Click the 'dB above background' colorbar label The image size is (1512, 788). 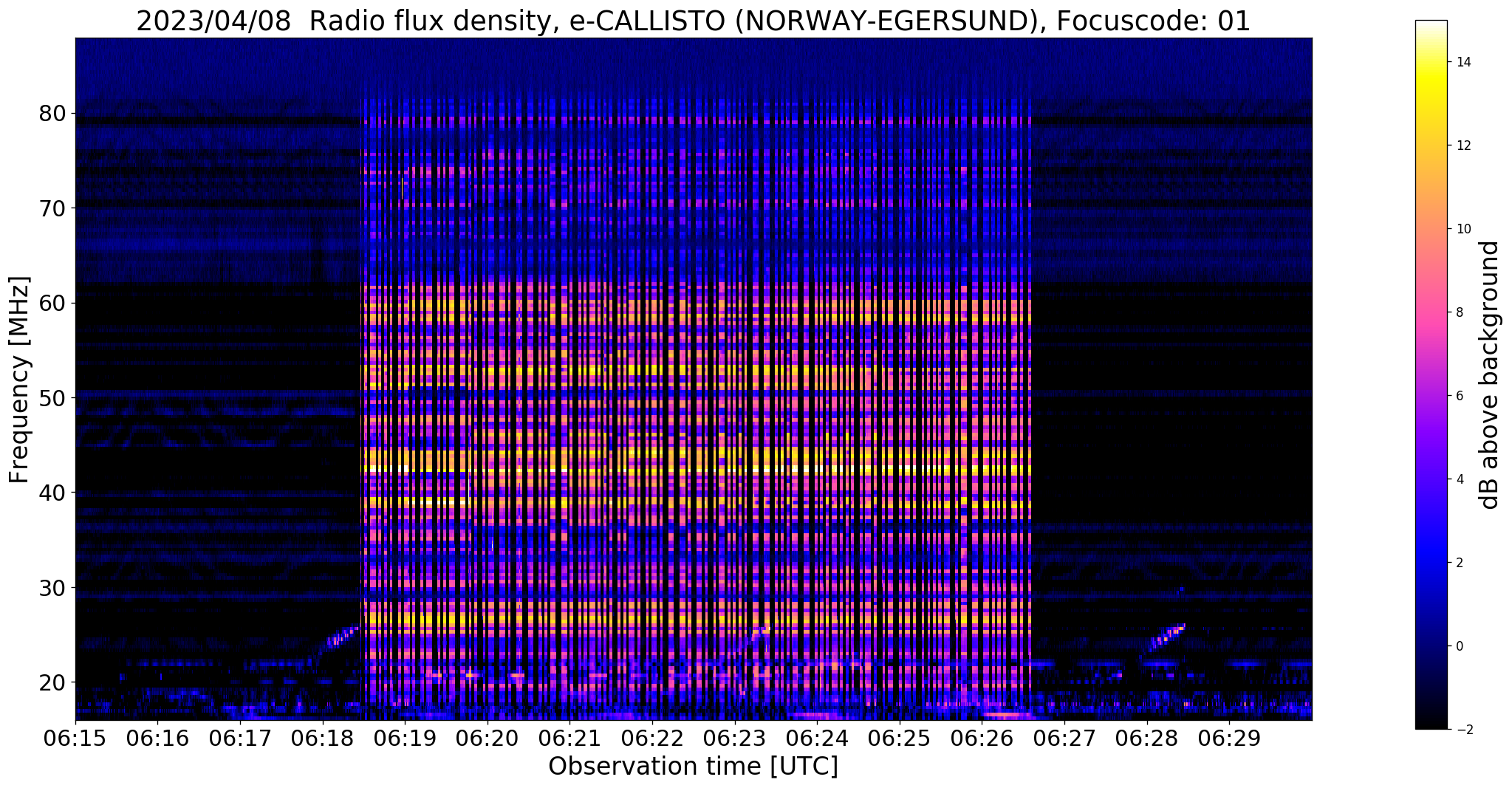click(x=1490, y=374)
